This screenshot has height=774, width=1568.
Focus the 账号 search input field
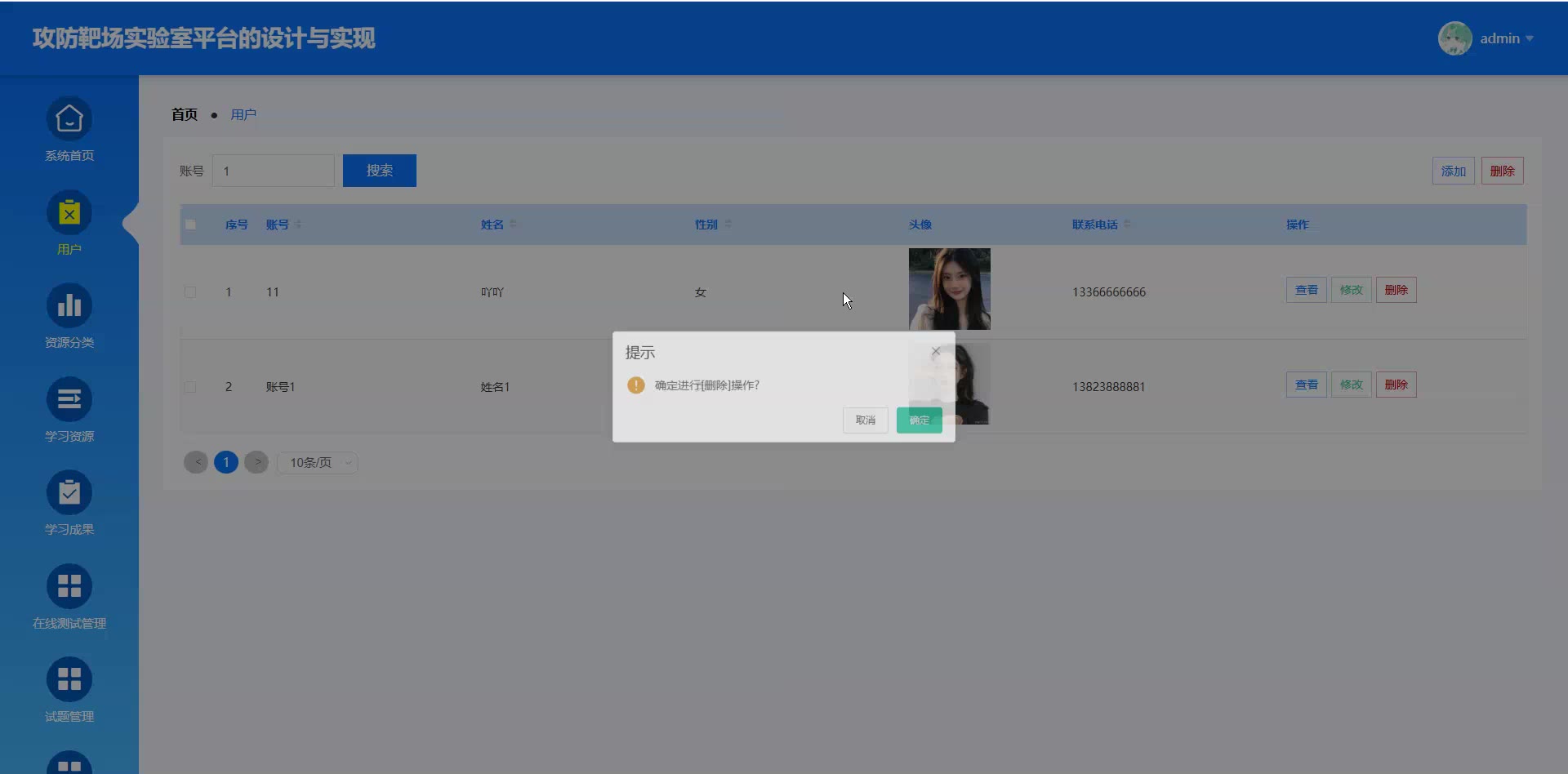[x=274, y=171]
